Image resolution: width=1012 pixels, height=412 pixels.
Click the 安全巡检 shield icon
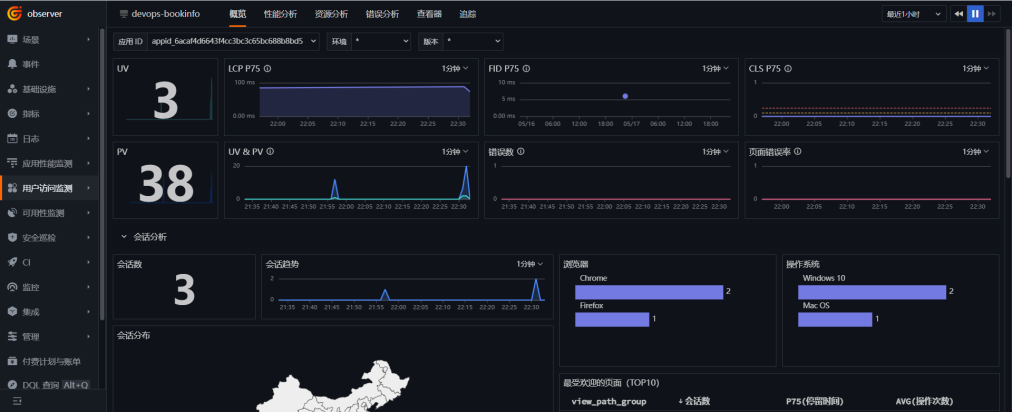pos(12,238)
